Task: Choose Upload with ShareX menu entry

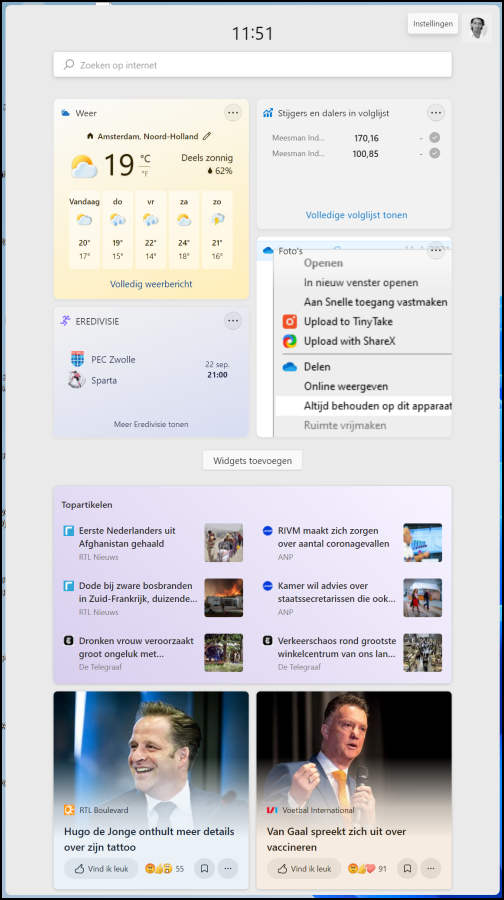Action: point(350,341)
